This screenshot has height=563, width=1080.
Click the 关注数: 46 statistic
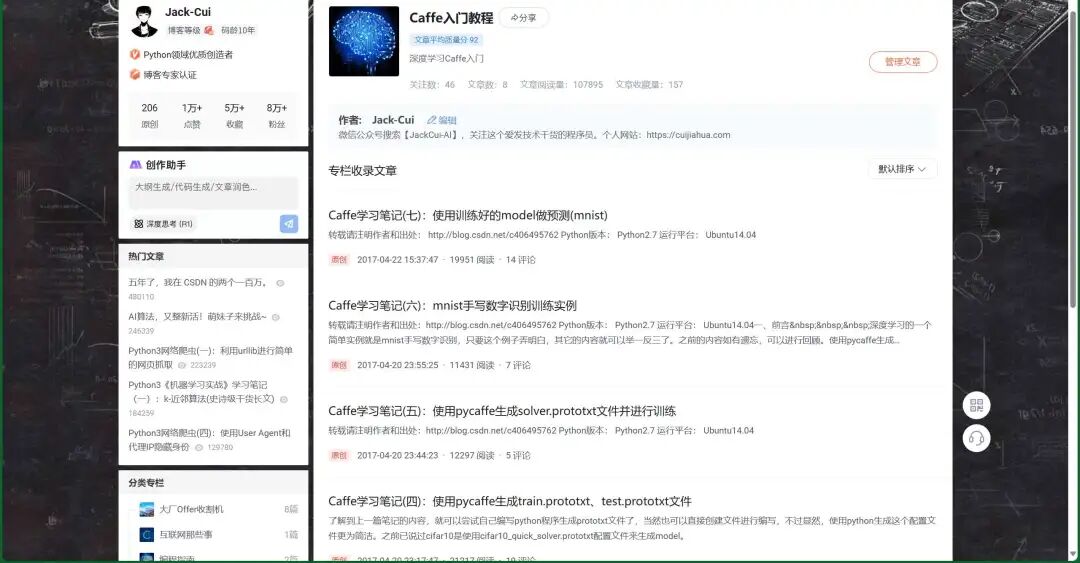point(433,85)
